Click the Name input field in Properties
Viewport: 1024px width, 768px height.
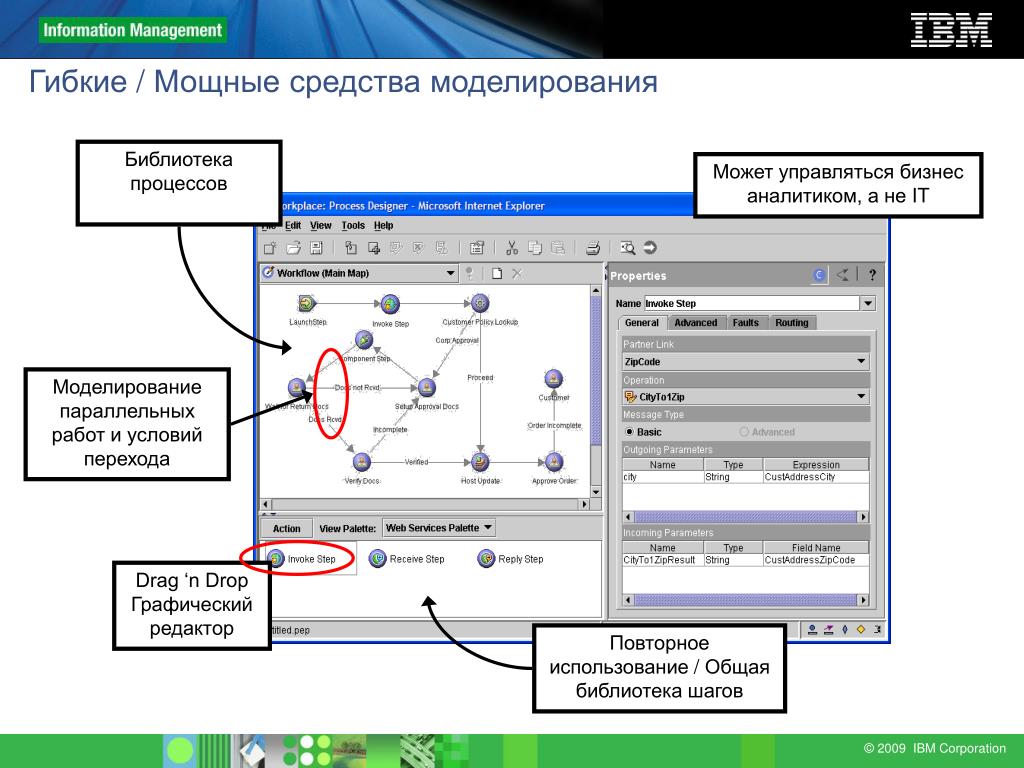point(752,304)
